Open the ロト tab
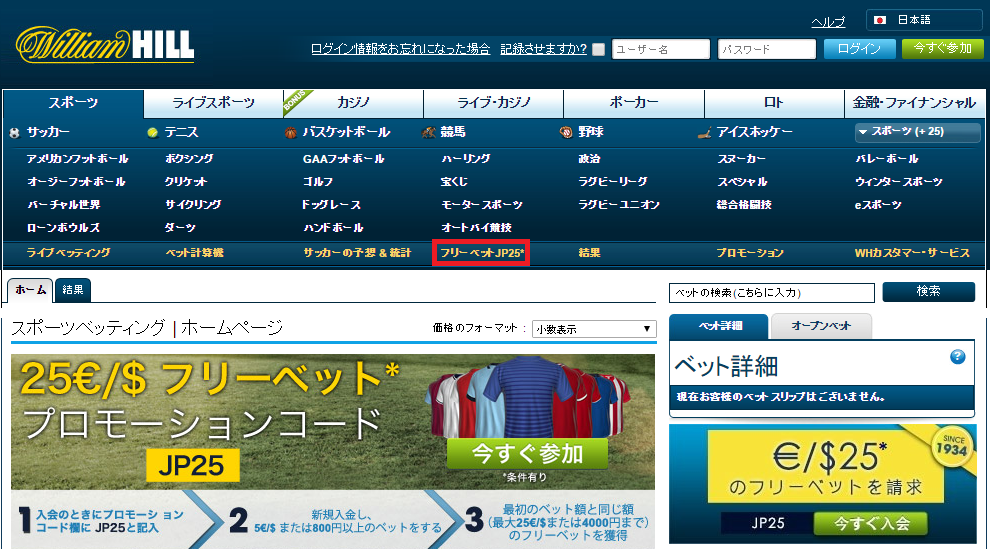 coord(774,103)
